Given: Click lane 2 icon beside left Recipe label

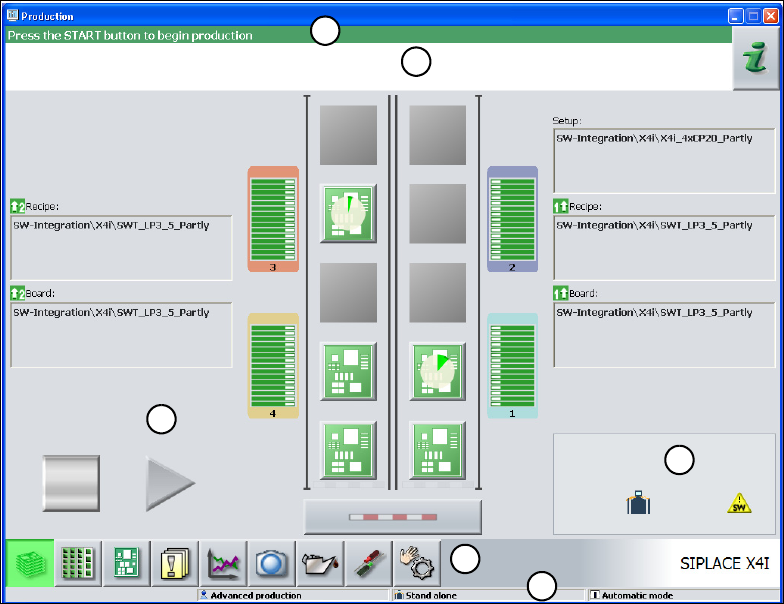Looking at the screenshot, I should click(x=18, y=206).
